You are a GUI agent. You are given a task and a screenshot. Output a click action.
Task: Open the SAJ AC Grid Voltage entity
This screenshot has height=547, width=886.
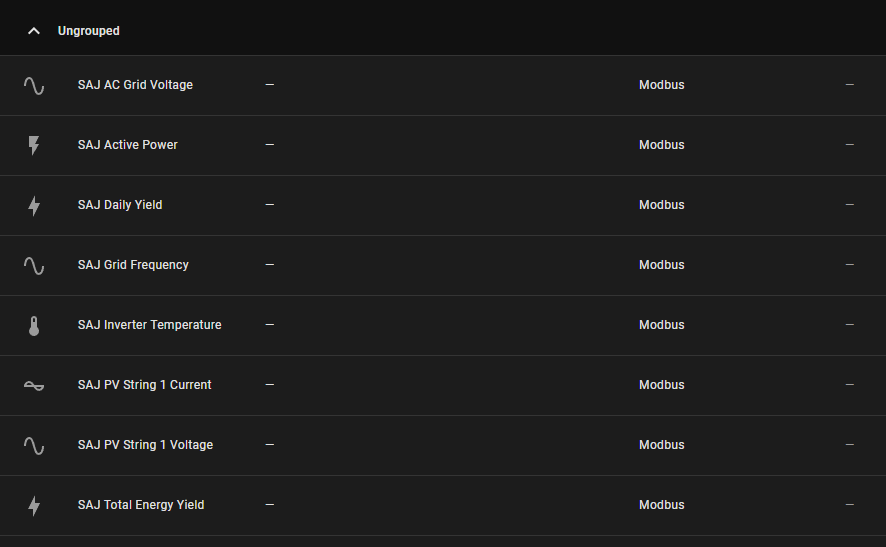pos(135,85)
